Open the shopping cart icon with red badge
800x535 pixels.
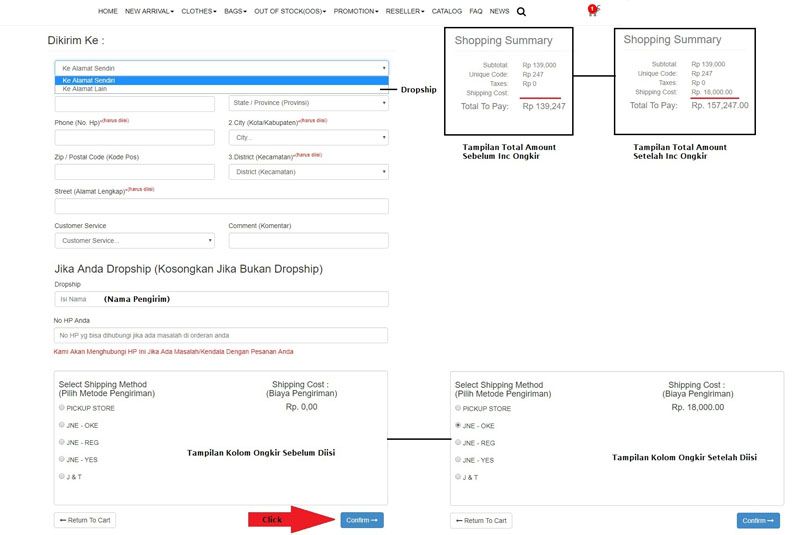click(x=592, y=12)
